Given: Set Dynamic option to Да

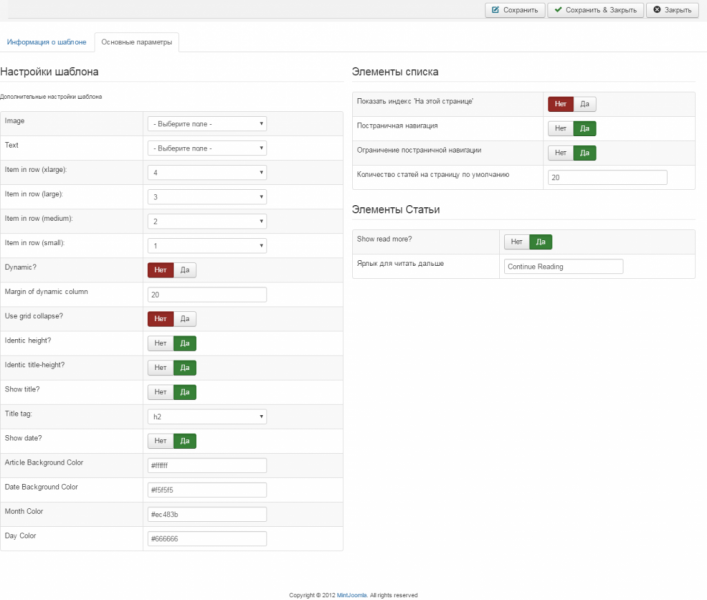Looking at the screenshot, I should (x=186, y=270).
